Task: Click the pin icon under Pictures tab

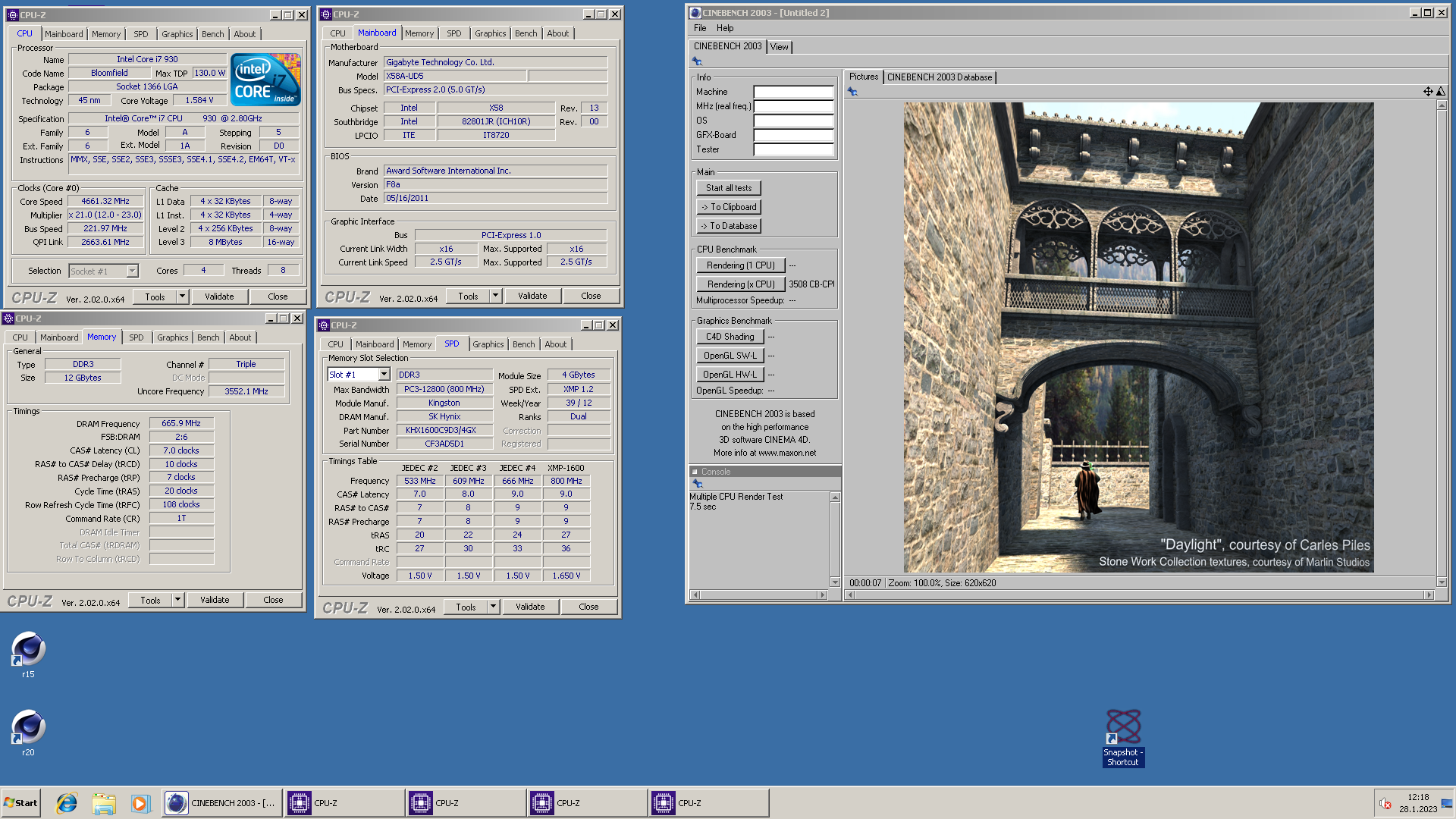Action: pyautogui.click(x=852, y=92)
